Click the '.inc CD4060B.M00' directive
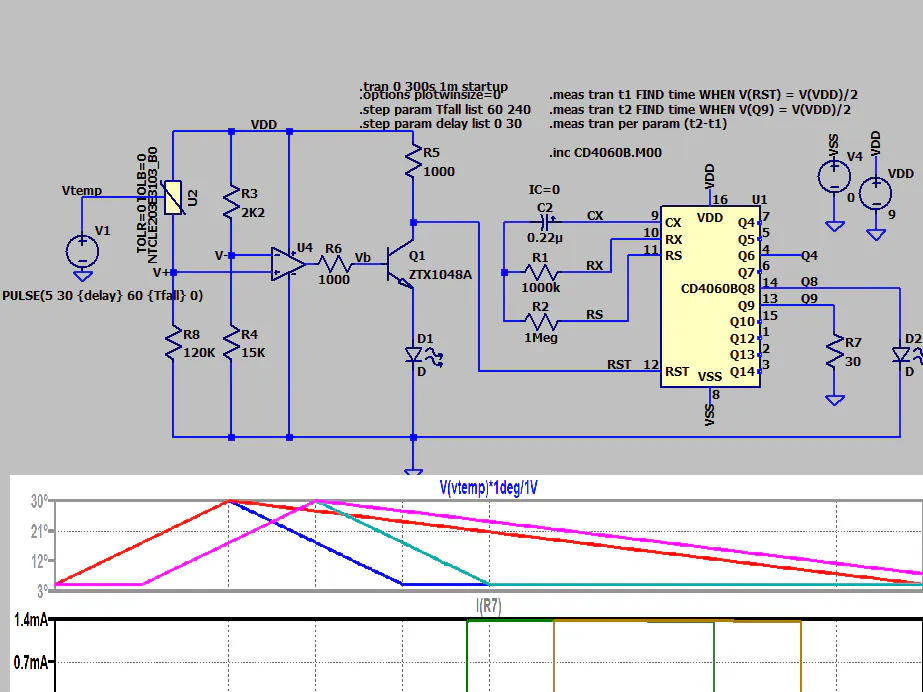The image size is (923, 692). coord(606,152)
